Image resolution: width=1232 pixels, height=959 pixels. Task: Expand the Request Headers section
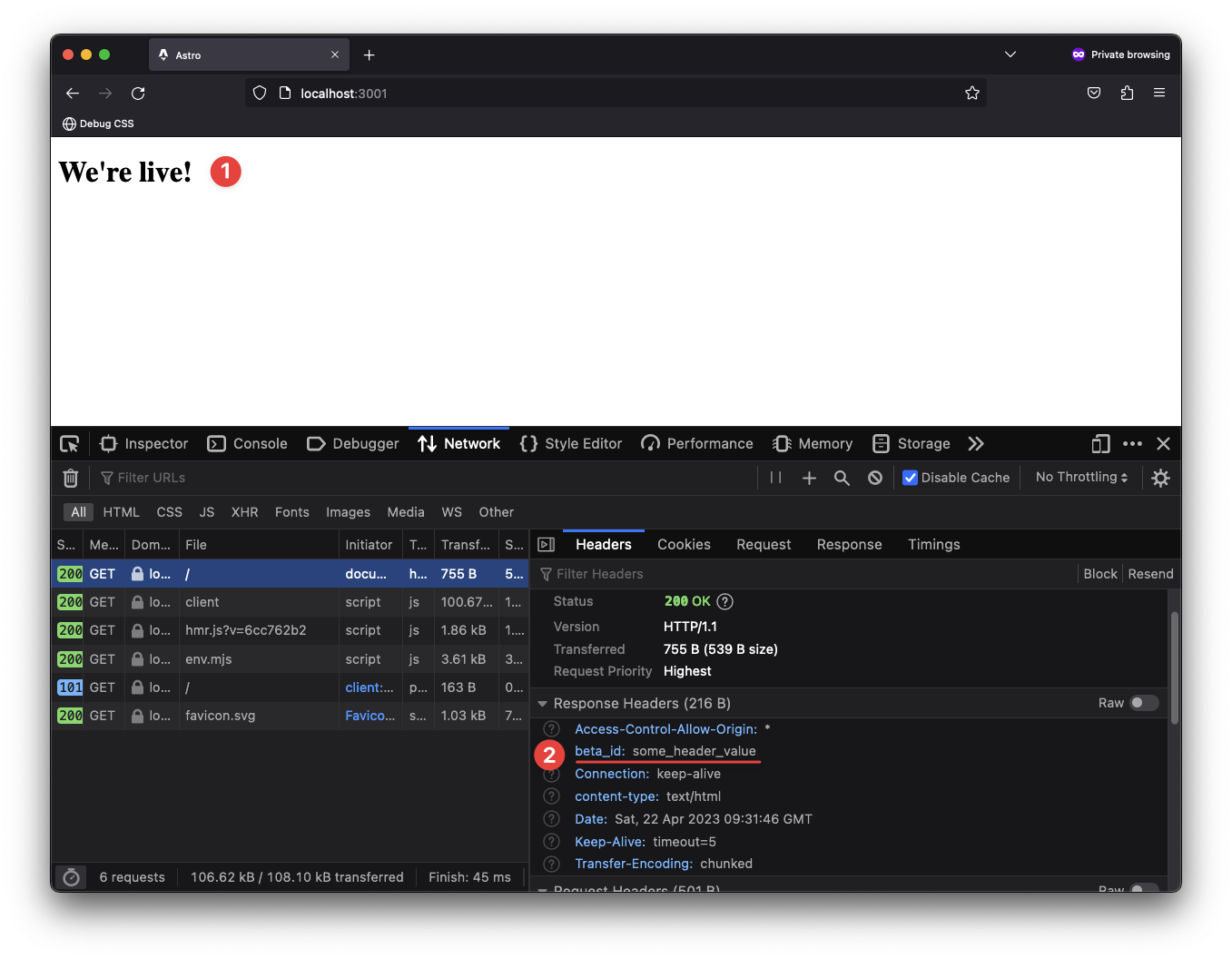(543, 888)
